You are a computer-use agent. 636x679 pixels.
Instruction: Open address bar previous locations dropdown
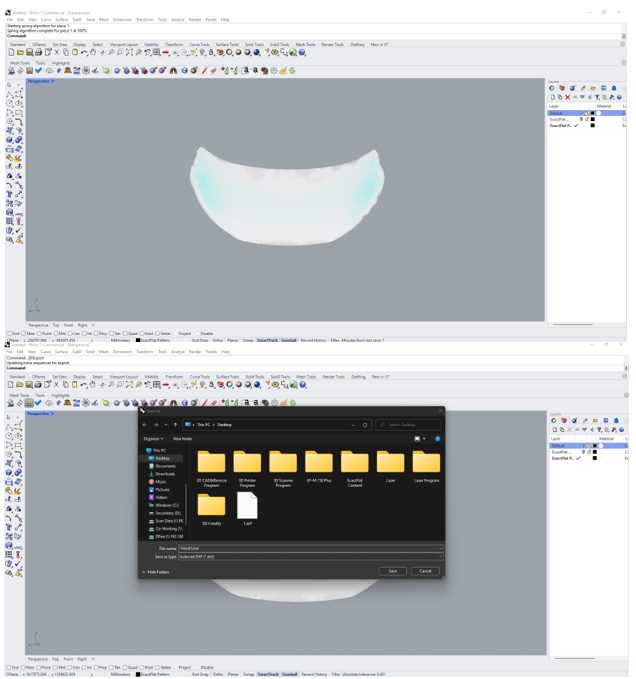point(353,425)
